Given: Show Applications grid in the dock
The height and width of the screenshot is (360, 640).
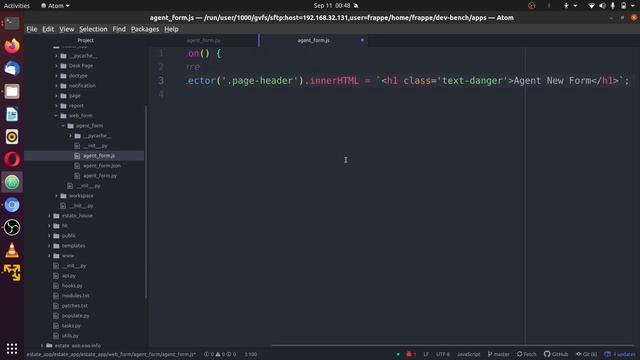Looking at the screenshot, I should coord(12,348).
